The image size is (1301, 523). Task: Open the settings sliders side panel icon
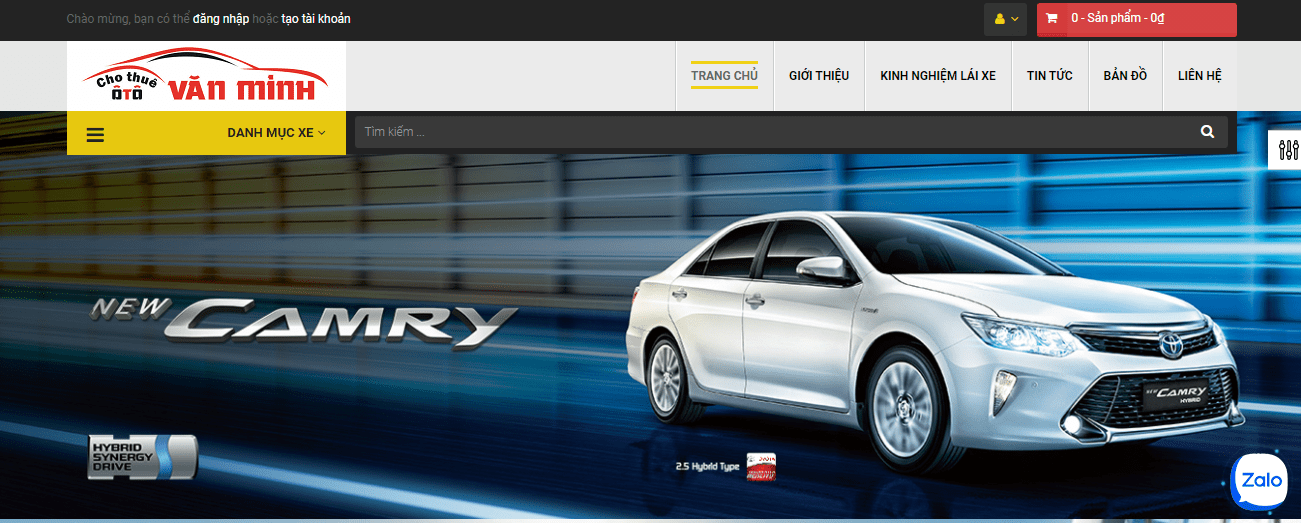click(x=1285, y=150)
